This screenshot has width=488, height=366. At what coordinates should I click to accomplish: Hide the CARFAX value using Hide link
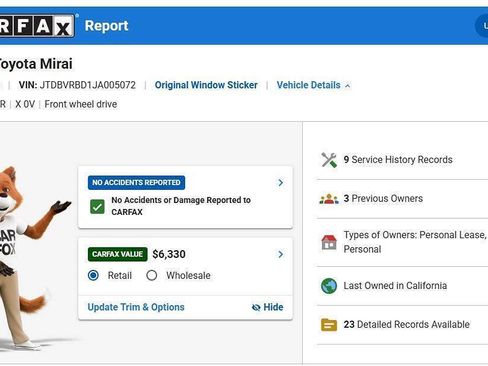tap(268, 307)
